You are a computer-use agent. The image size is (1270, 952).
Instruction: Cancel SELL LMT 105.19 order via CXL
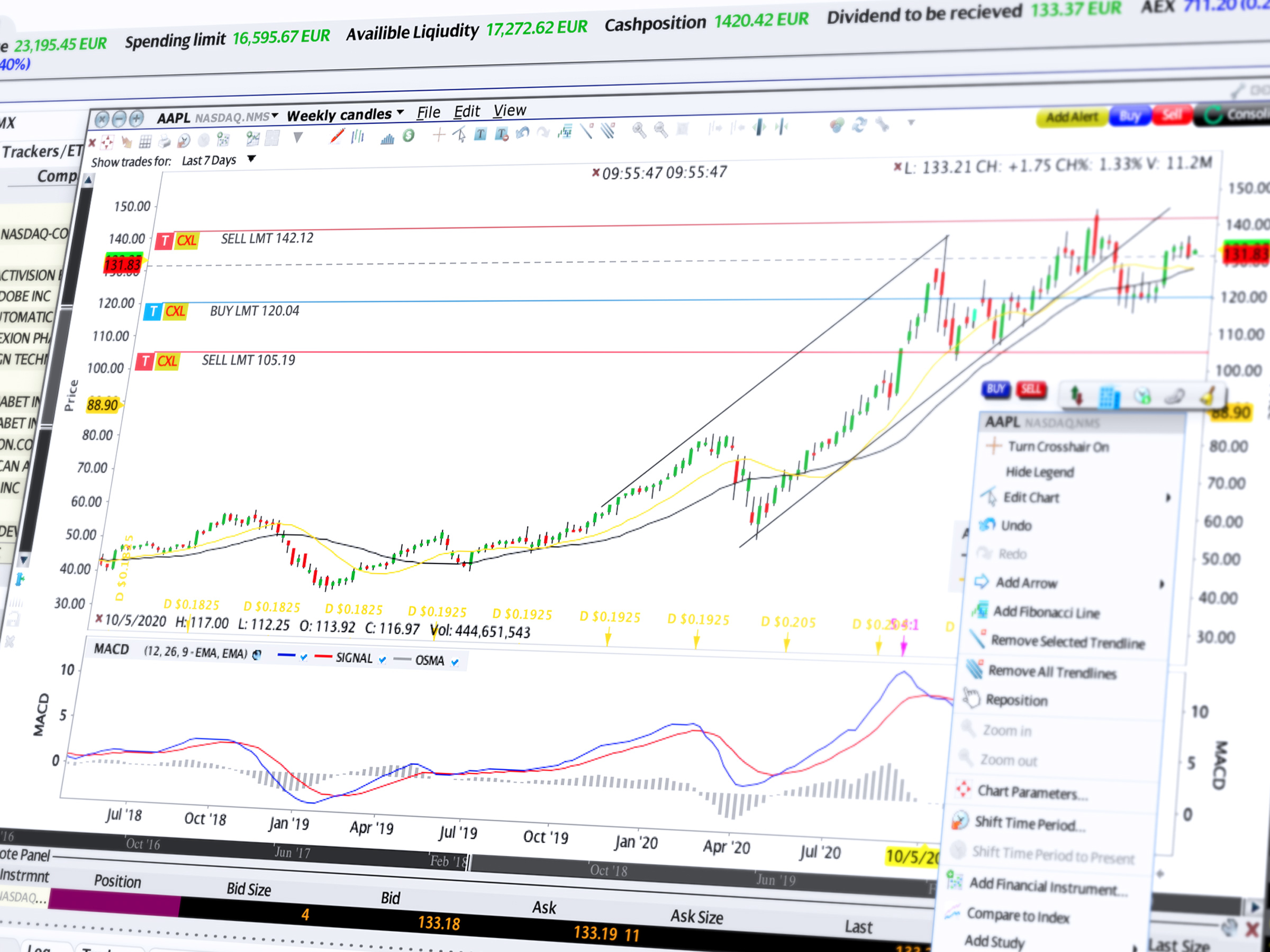[167, 362]
